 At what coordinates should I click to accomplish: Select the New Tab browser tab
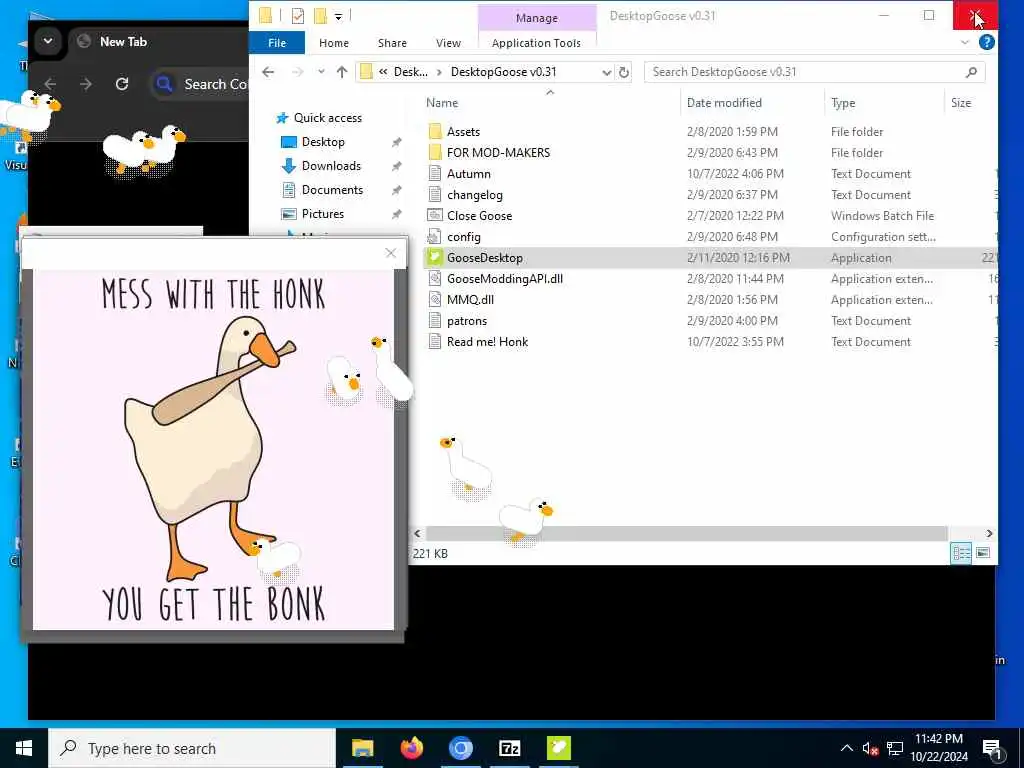tap(123, 42)
